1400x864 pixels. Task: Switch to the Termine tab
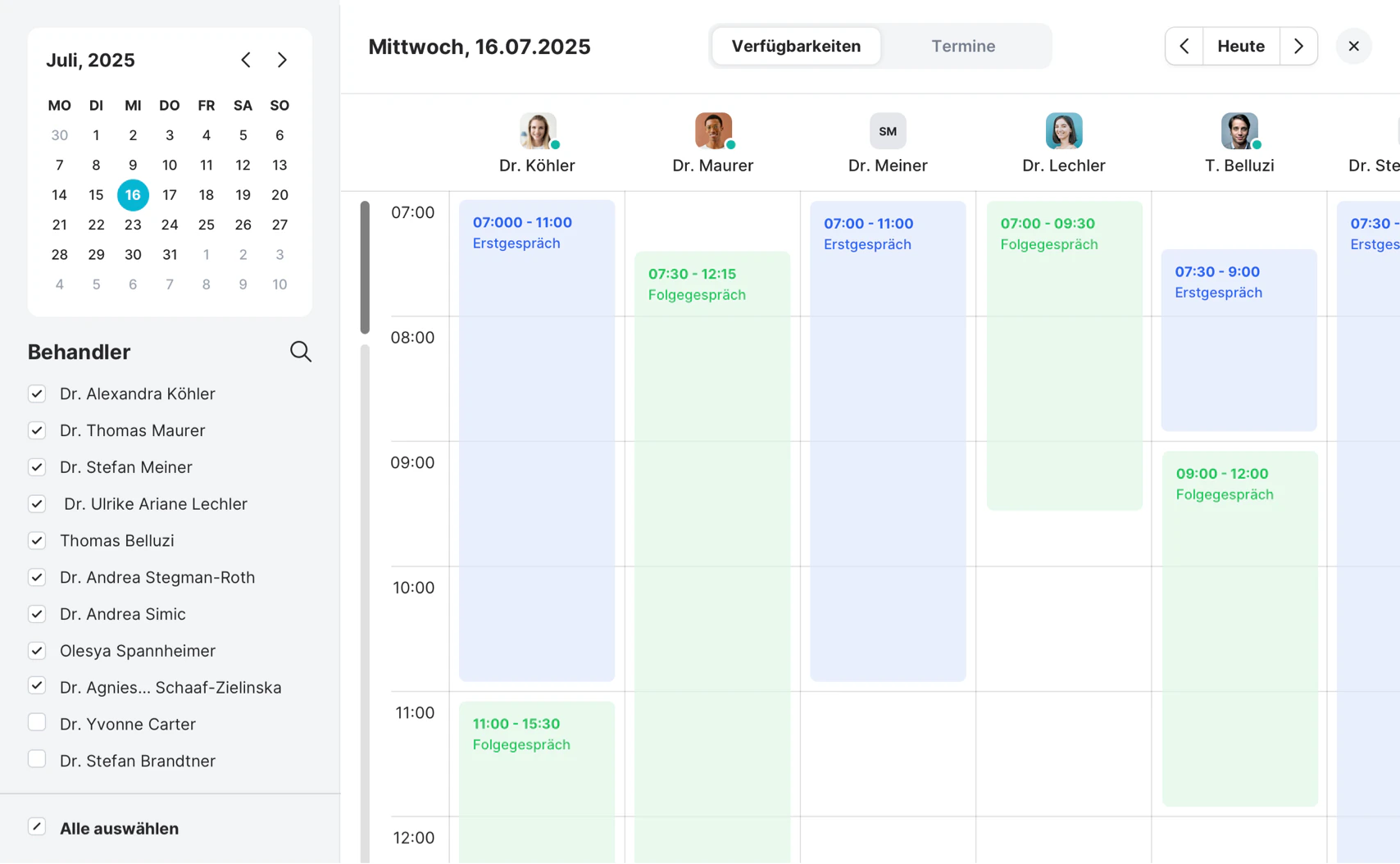(963, 46)
